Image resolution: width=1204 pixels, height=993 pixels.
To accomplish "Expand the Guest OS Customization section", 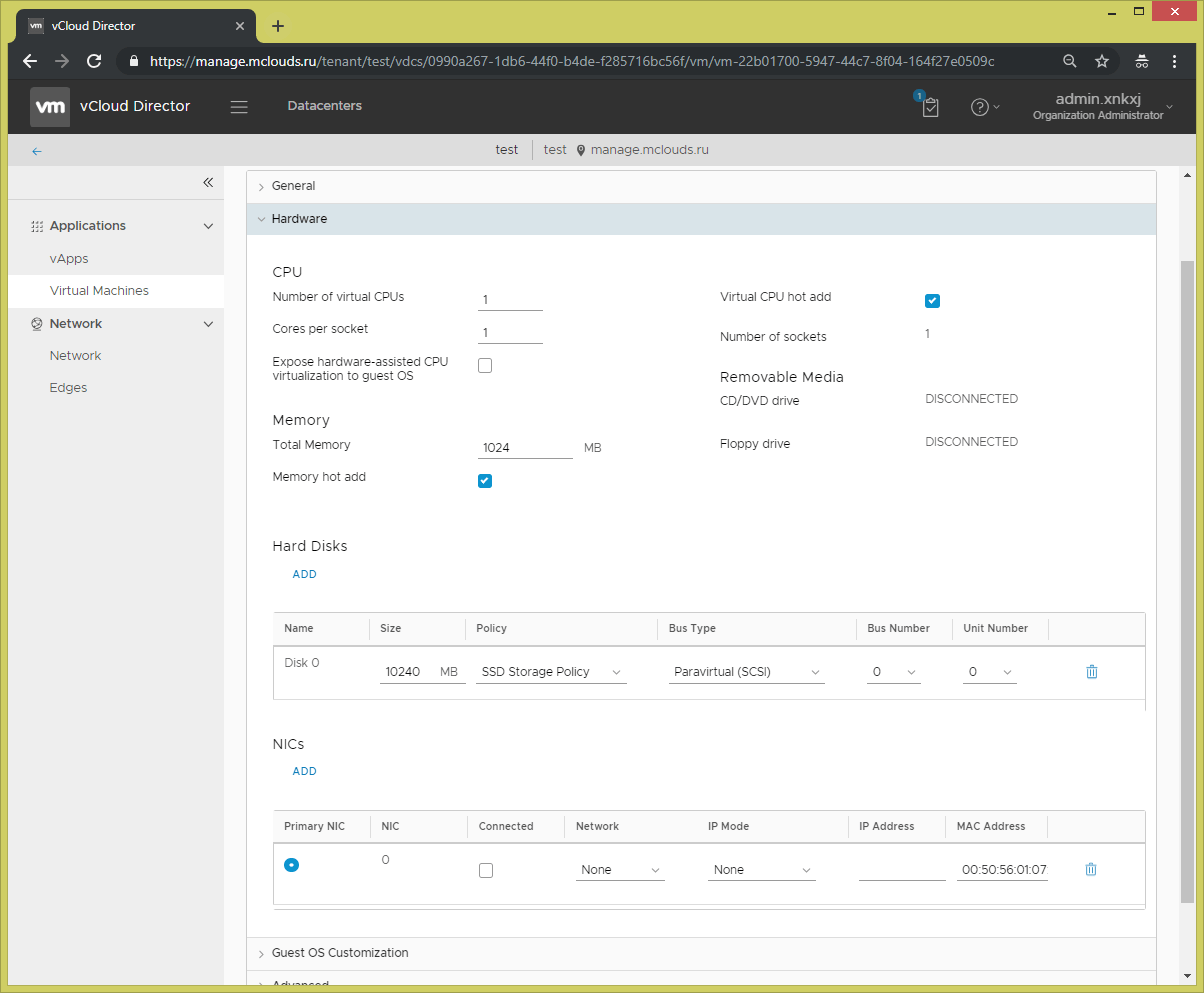I will point(701,954).
